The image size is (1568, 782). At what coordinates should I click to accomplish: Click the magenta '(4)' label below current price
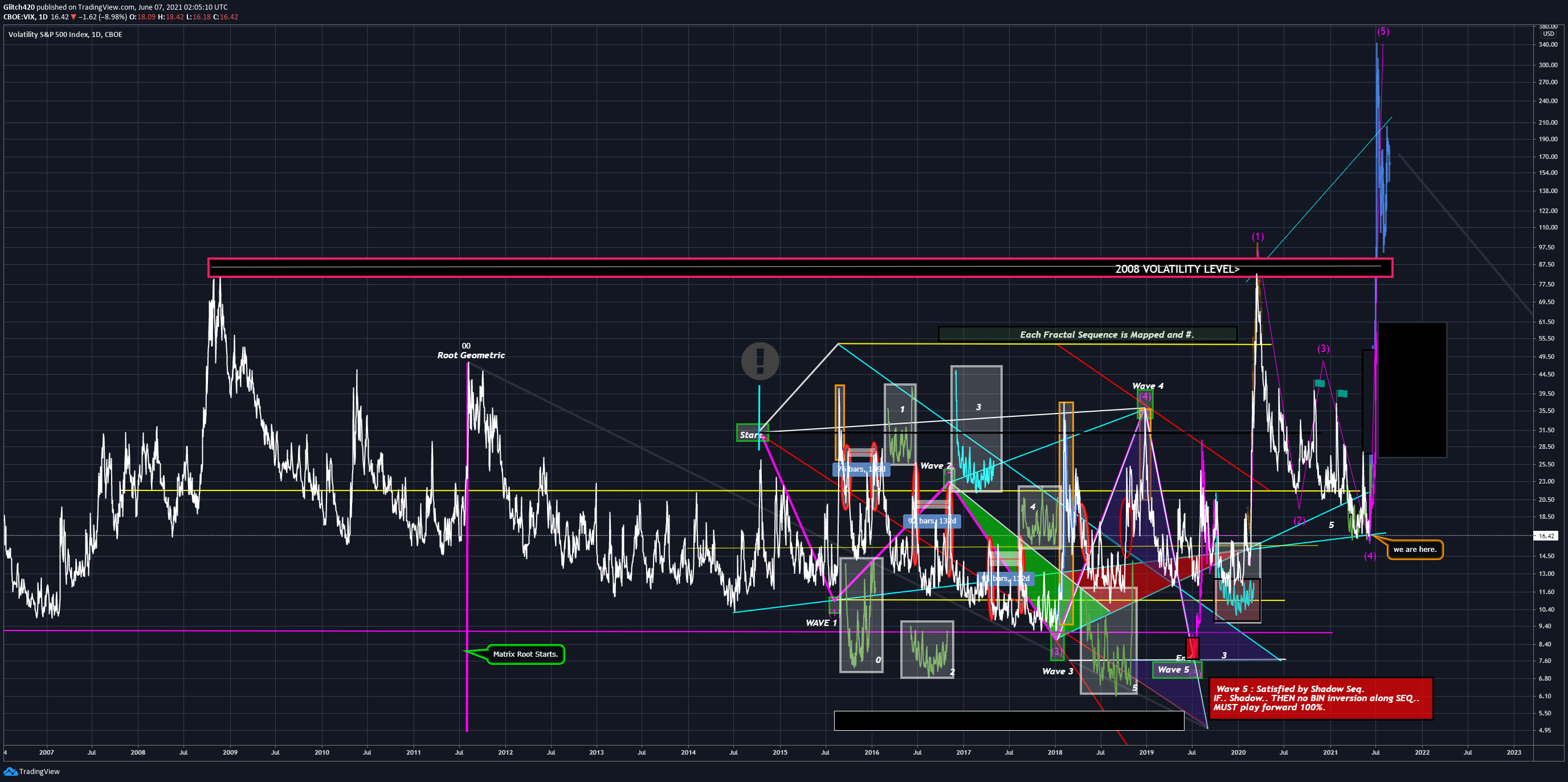tap(1370, 556)
